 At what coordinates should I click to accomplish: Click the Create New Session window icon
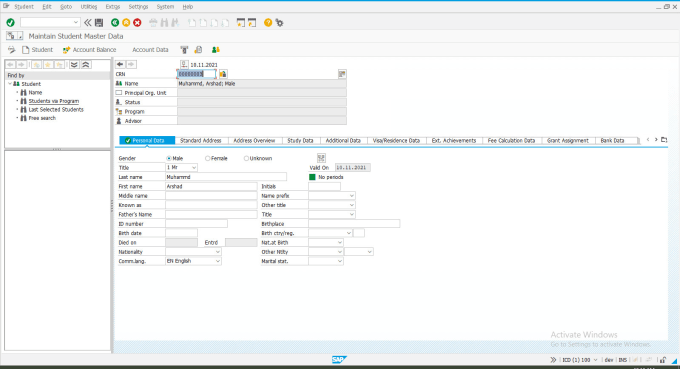point(241,23)
